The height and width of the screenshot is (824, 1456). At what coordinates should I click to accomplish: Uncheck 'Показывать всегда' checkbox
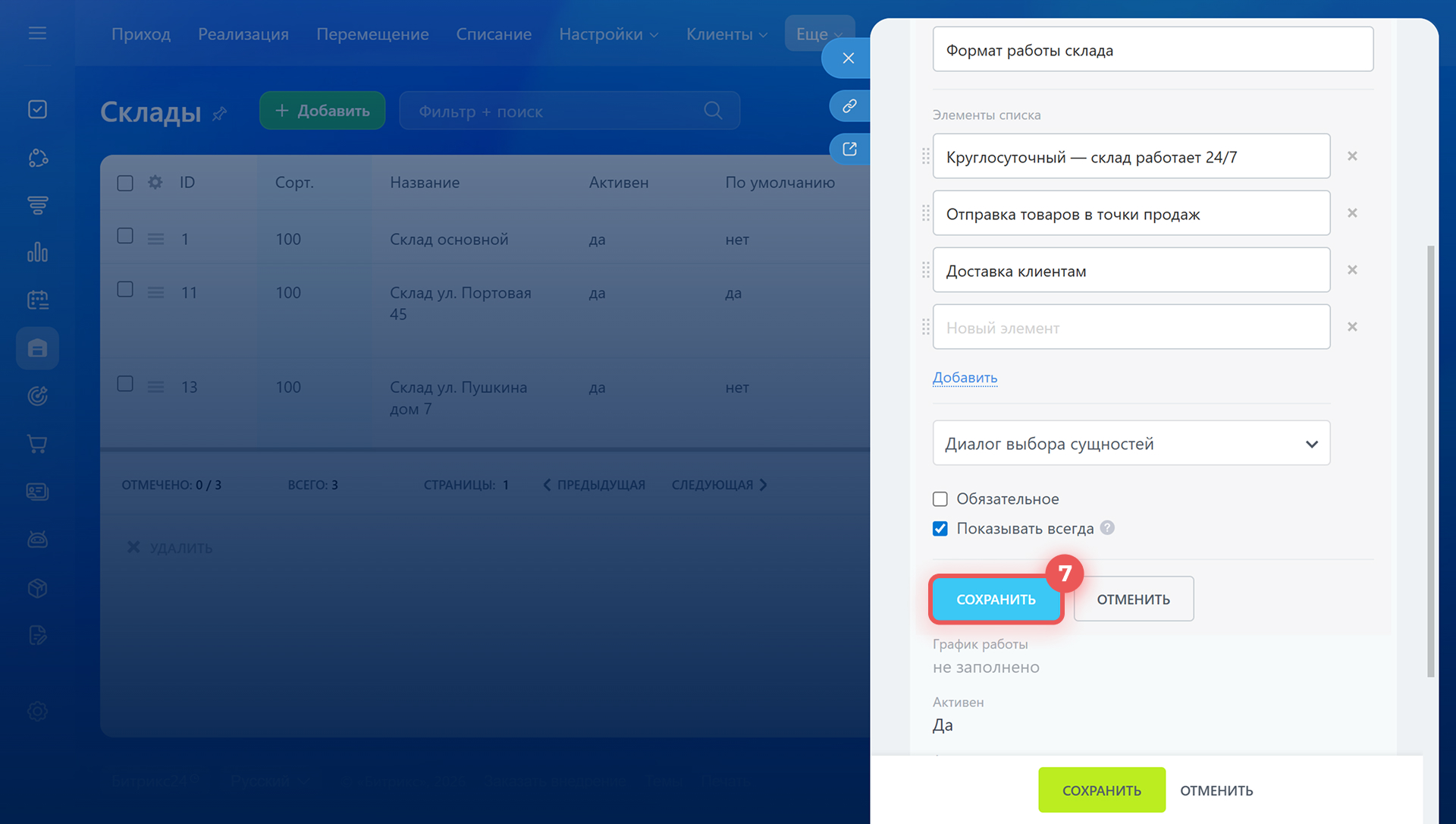tap(940, 529)
